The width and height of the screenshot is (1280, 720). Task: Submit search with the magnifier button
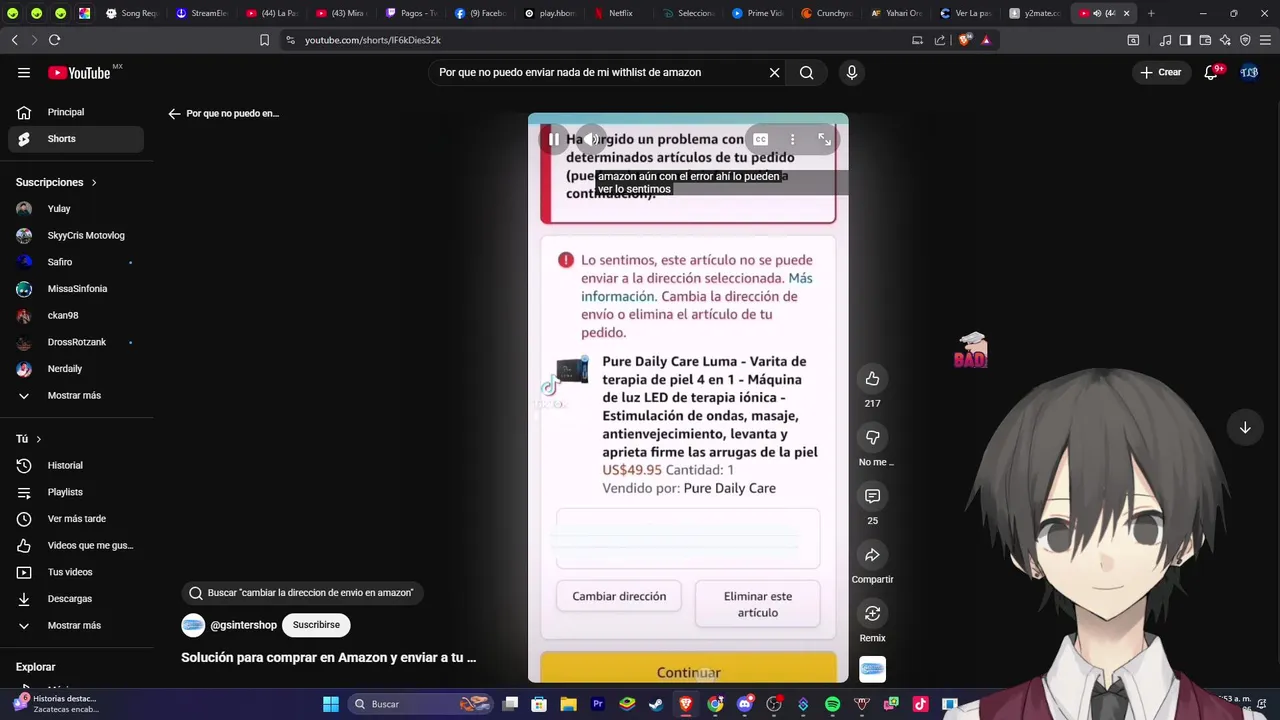click(806, 72)
